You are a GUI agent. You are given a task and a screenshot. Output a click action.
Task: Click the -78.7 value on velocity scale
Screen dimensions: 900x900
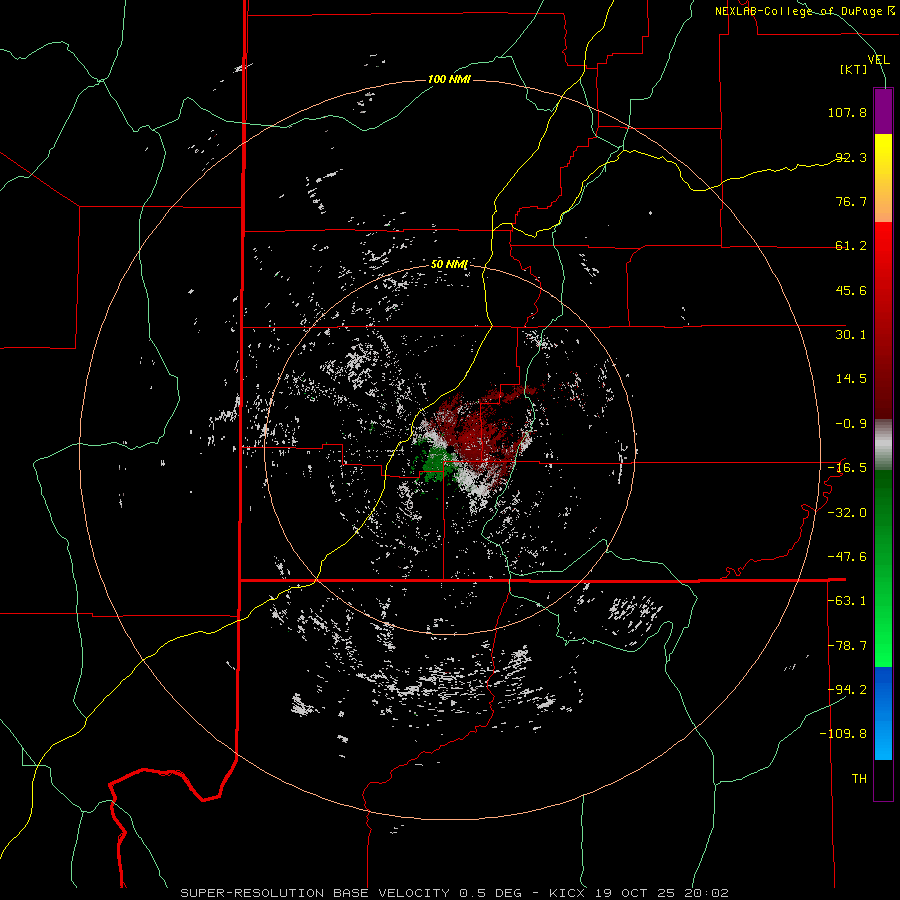(x=847, y=646)
